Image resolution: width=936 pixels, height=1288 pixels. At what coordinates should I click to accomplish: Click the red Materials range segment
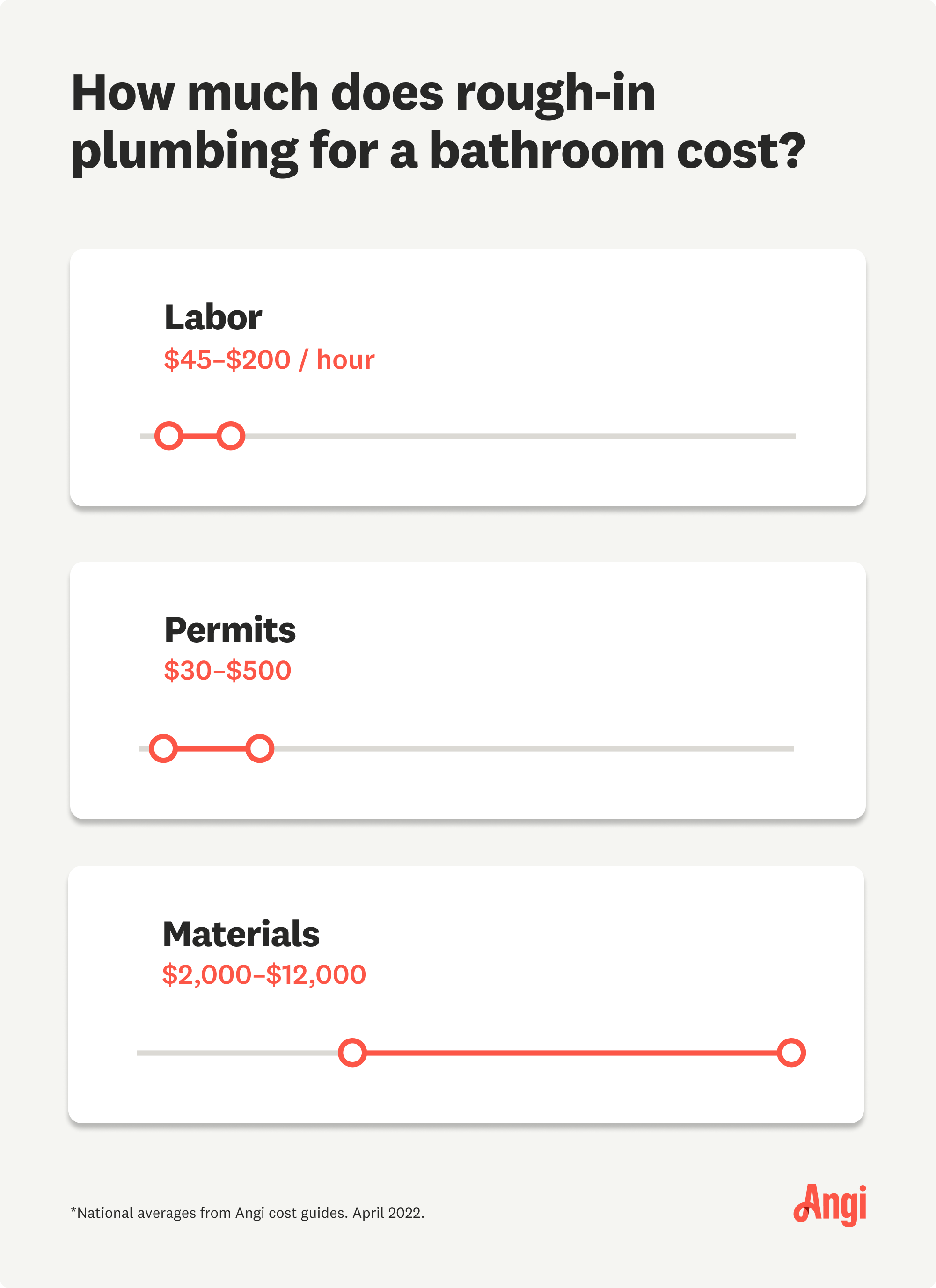(568, 1052)
